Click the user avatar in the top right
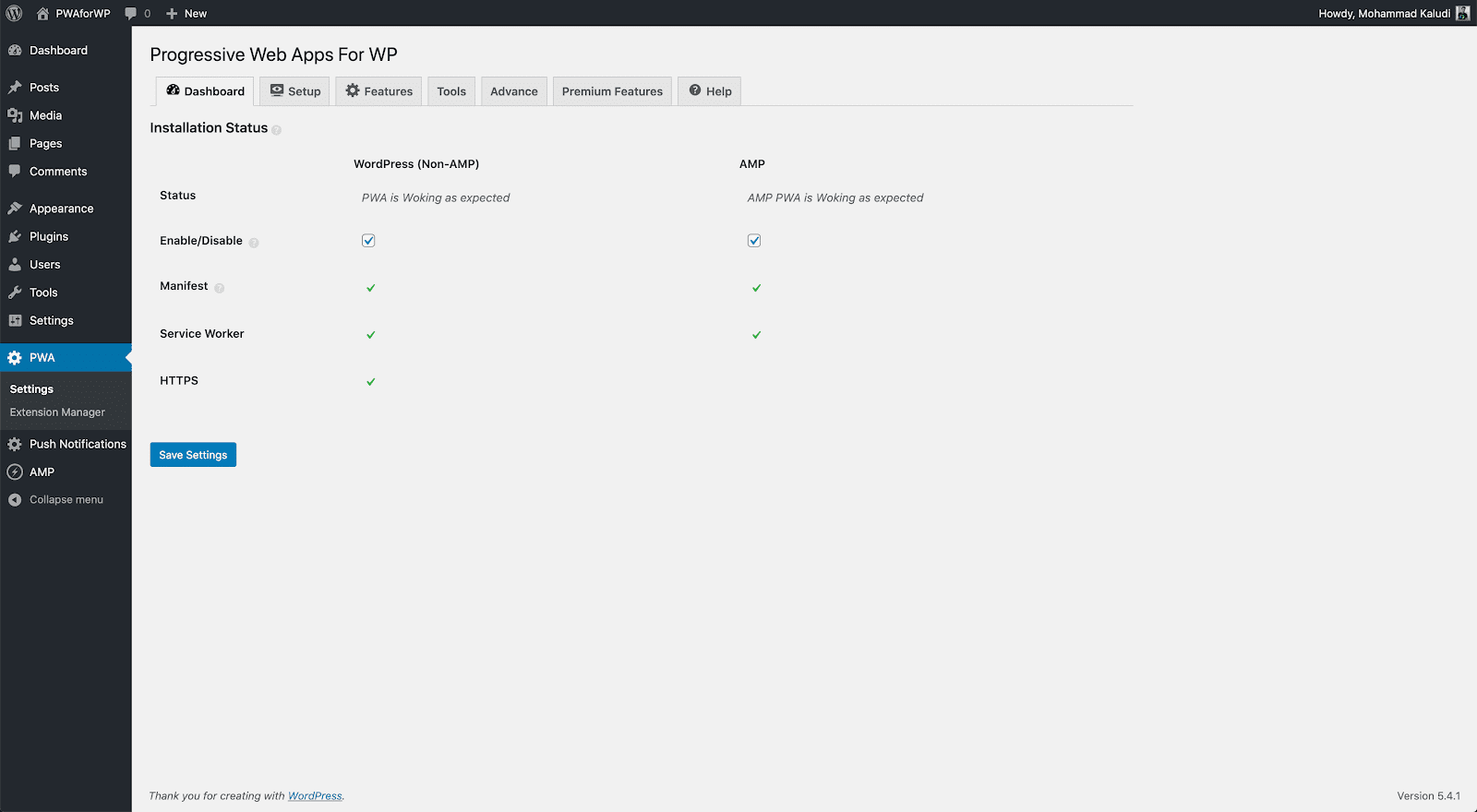1477x812 pixels. (1462, 13)
